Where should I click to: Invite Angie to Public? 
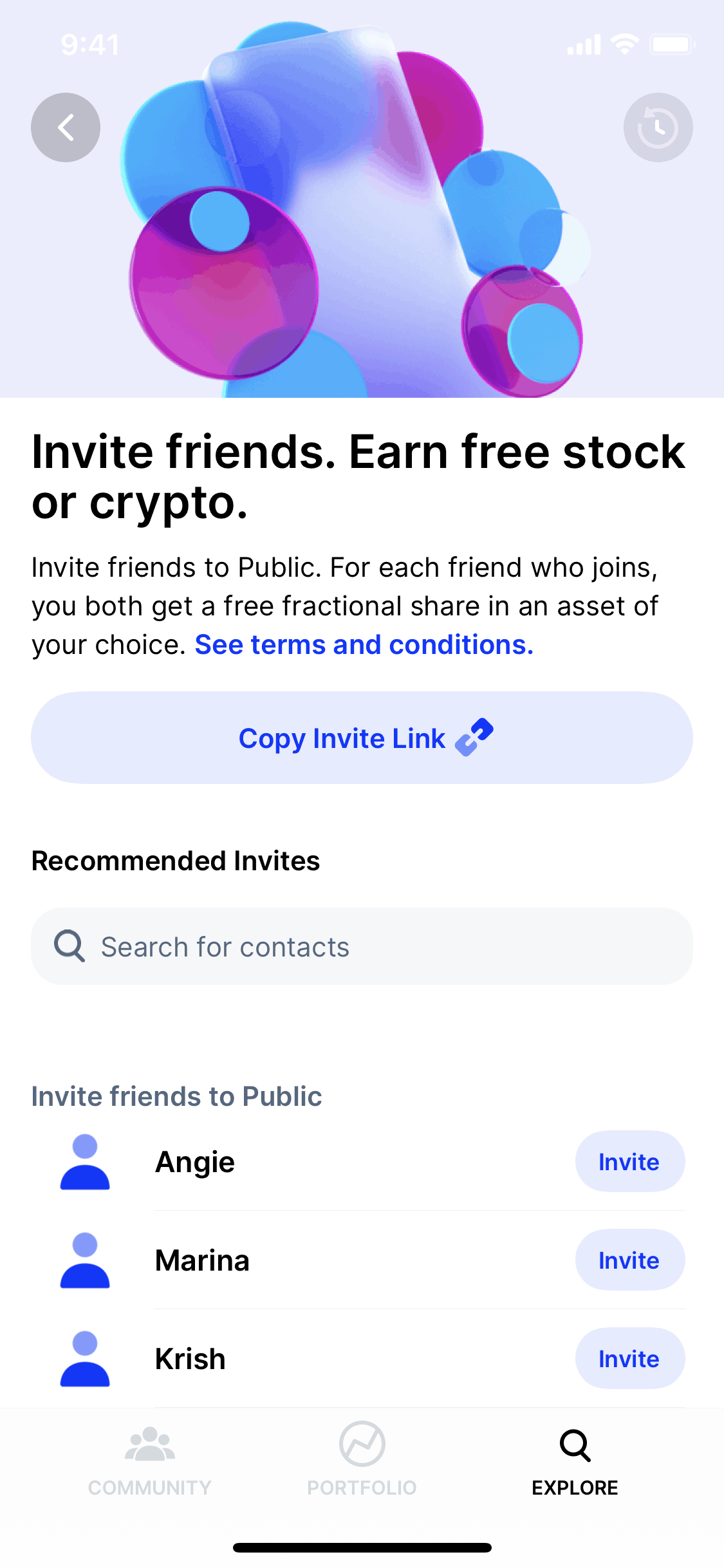click(629, 1162)
